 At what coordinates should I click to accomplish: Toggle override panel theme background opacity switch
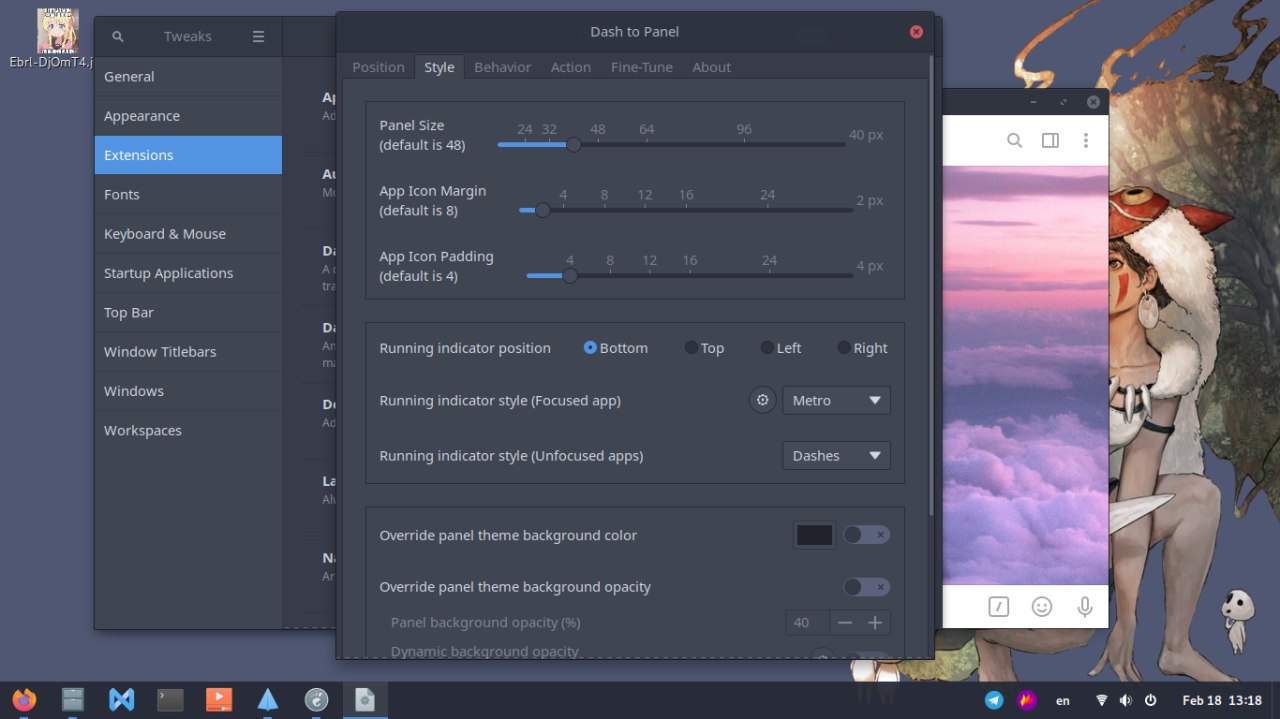point(866,587)
